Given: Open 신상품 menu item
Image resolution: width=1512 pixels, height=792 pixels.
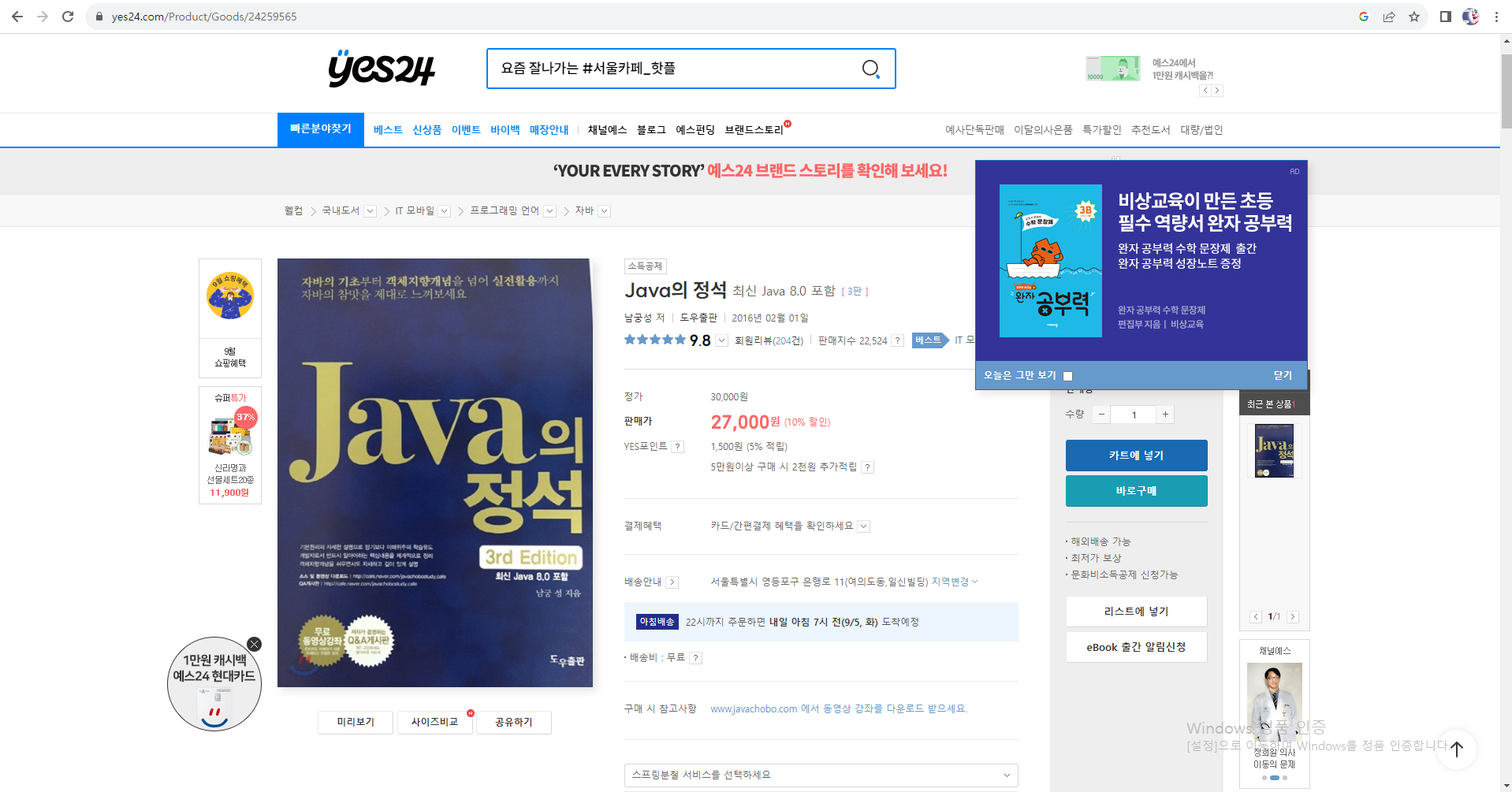Looking at the screenshot, I should (x=427, y=130).
